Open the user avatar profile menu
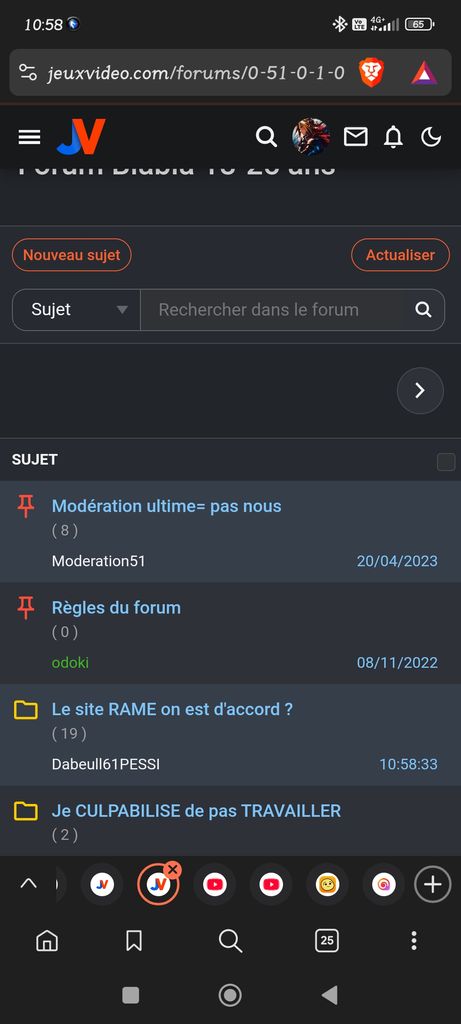Image resolution: width=461 pixels, height=1024 pixels. (310, 136)
